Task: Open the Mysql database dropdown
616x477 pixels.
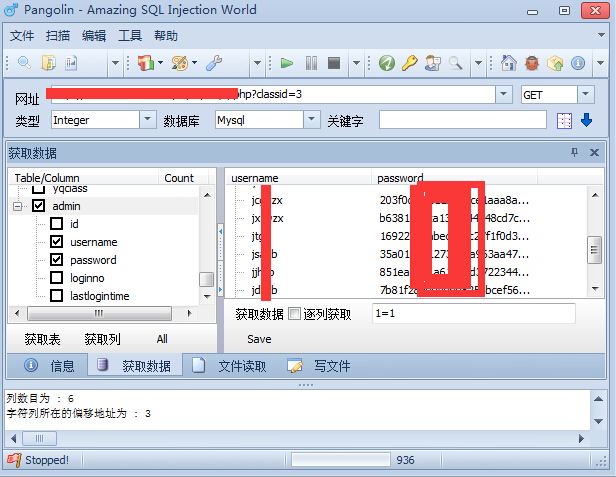Action: click(312, 119)
